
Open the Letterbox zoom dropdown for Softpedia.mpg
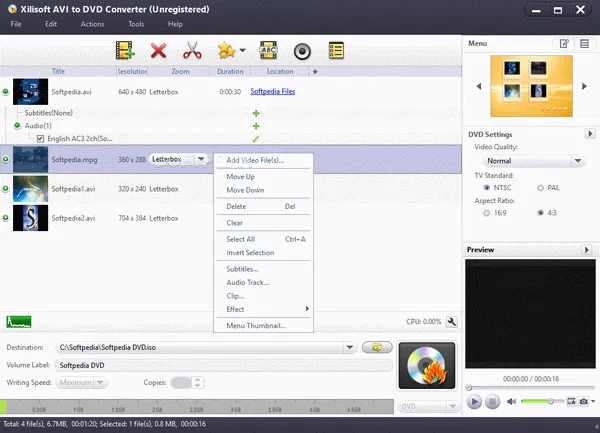pyautogui.click(x=201, y=159)
